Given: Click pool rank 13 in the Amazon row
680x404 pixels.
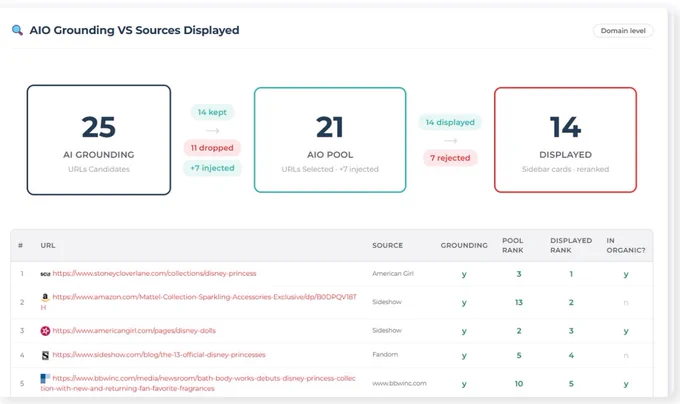Looking at the screenshot, I should tap(519, 303).
